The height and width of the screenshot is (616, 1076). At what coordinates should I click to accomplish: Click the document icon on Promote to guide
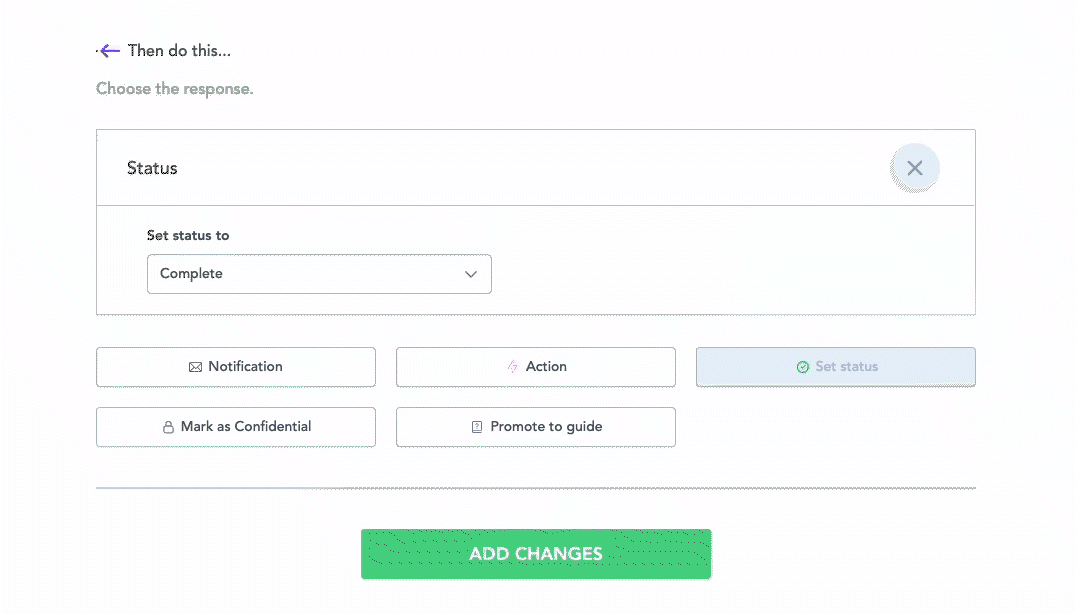477,427
